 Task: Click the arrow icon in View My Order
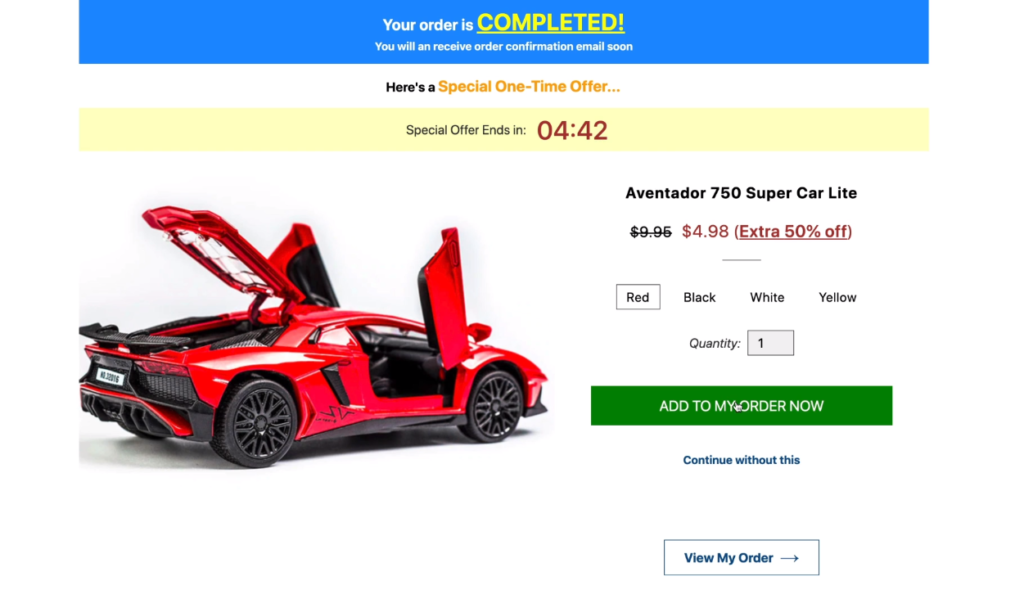click(x=789, y=558)
